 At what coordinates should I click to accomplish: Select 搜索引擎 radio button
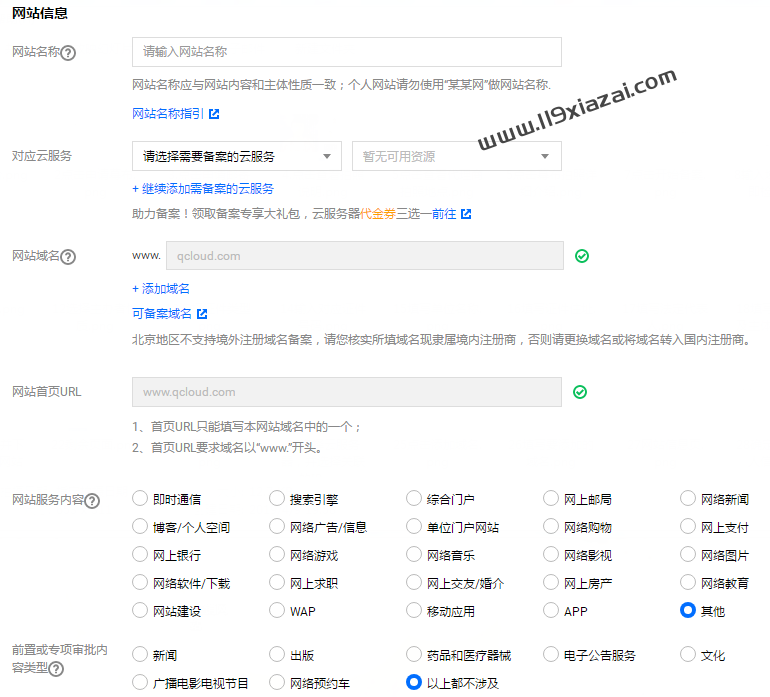coord(277,498)
